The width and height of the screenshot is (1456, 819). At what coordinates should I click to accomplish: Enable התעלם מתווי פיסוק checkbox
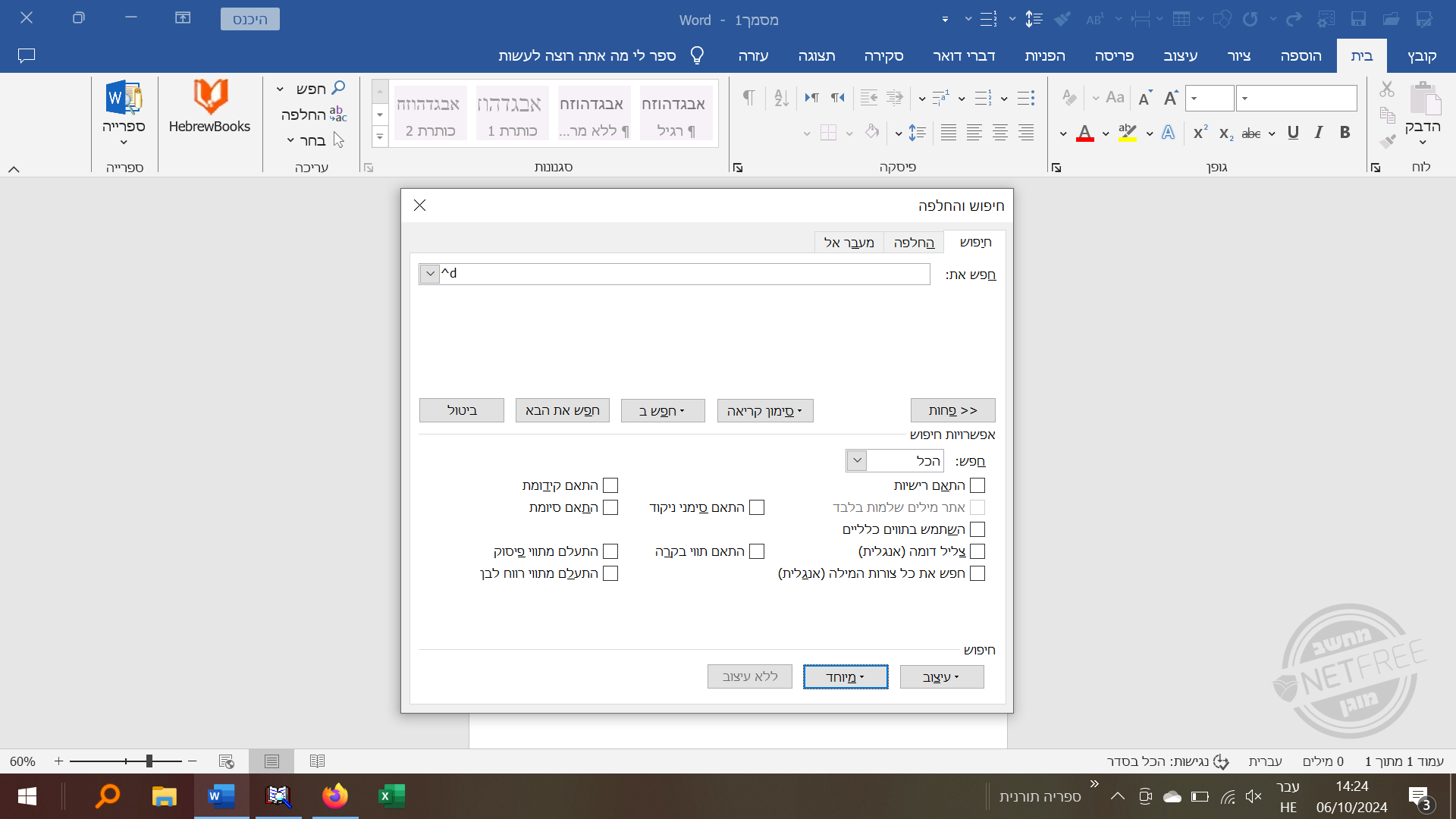(x=610, y=551)
